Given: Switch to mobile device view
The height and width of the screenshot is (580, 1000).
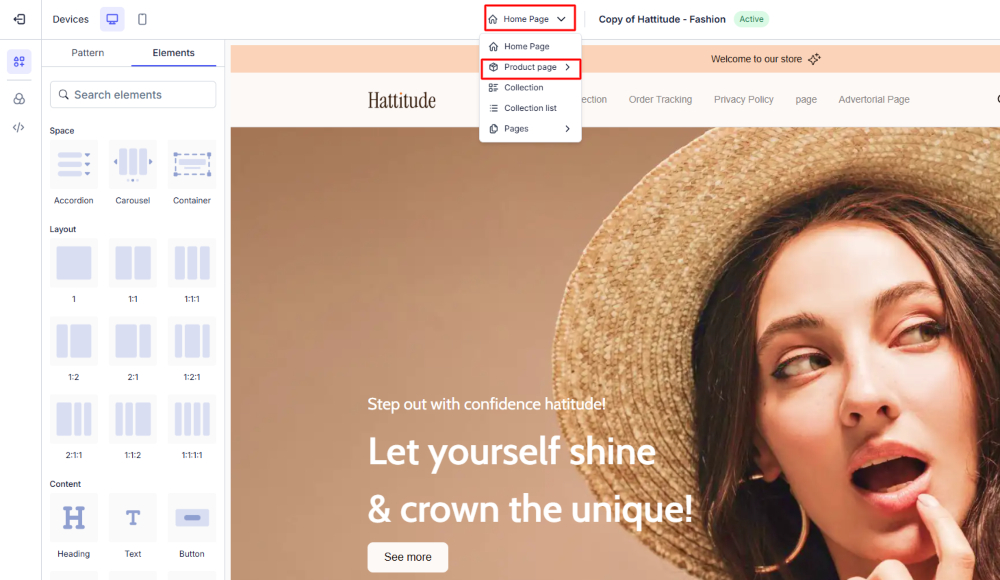Looking at the screenshot, I should [142, 19].
